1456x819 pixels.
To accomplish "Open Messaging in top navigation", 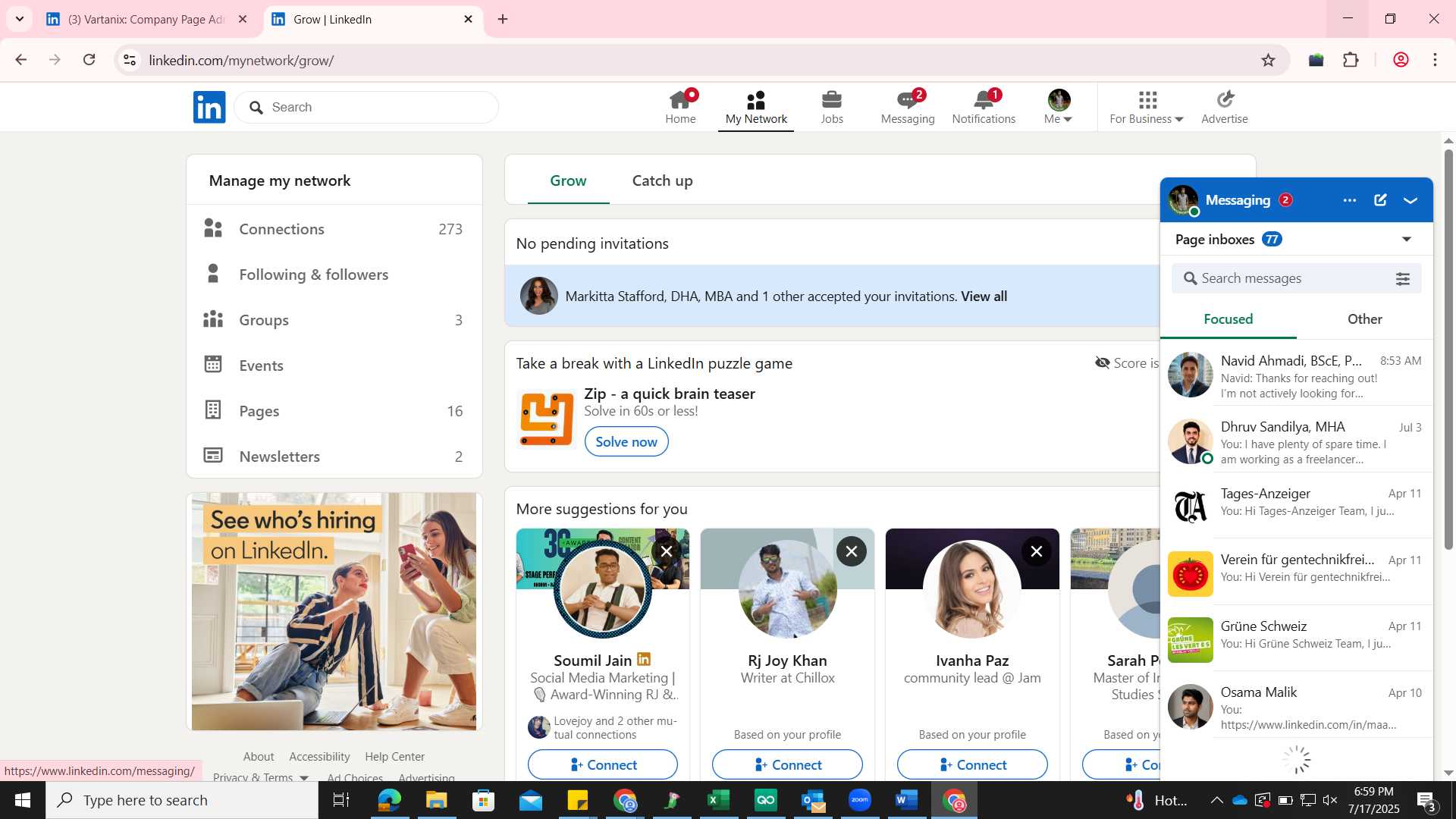I will coord(908,107).
